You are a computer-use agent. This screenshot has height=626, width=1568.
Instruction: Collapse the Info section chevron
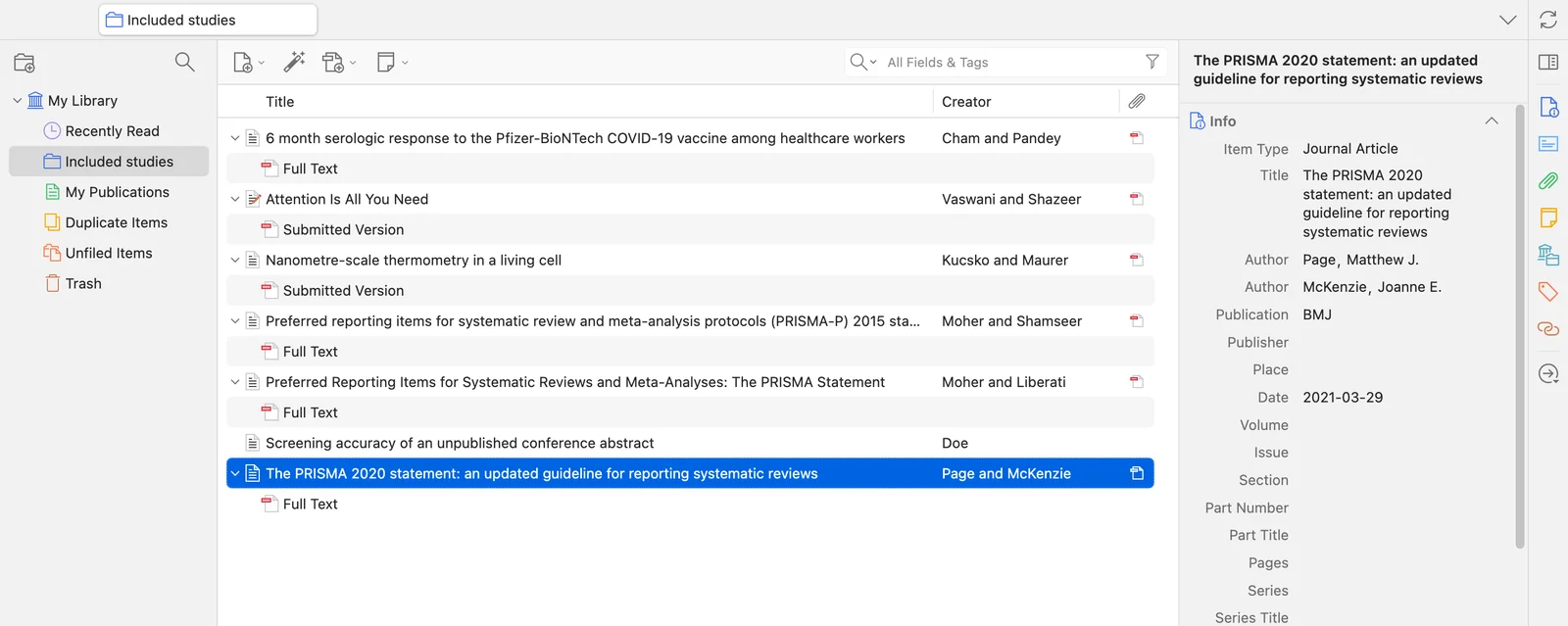(x=1492, y=120)
